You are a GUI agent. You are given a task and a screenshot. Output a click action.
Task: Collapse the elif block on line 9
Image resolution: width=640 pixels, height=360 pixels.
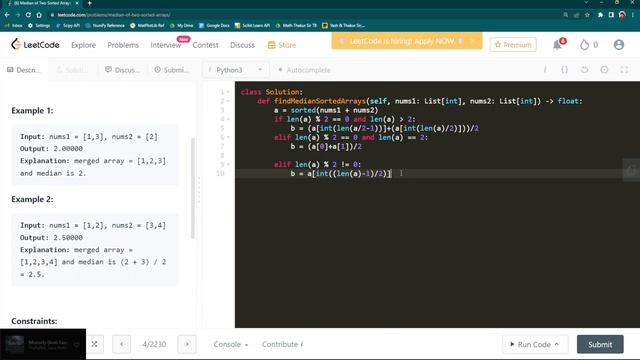pyautogui.click(x=228, y=164)
